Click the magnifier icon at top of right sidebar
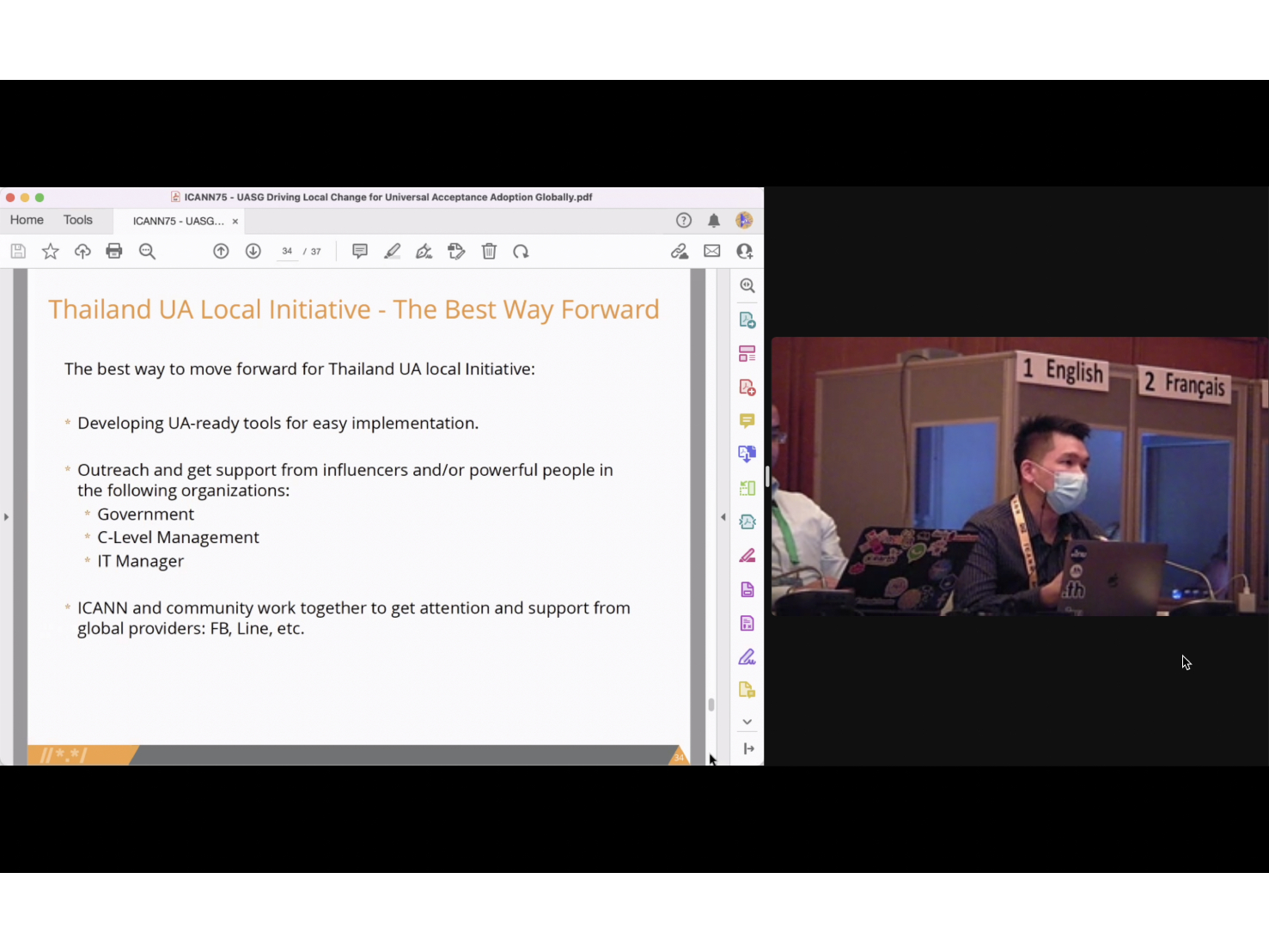 pyautogui.click(x=747, y=285)
